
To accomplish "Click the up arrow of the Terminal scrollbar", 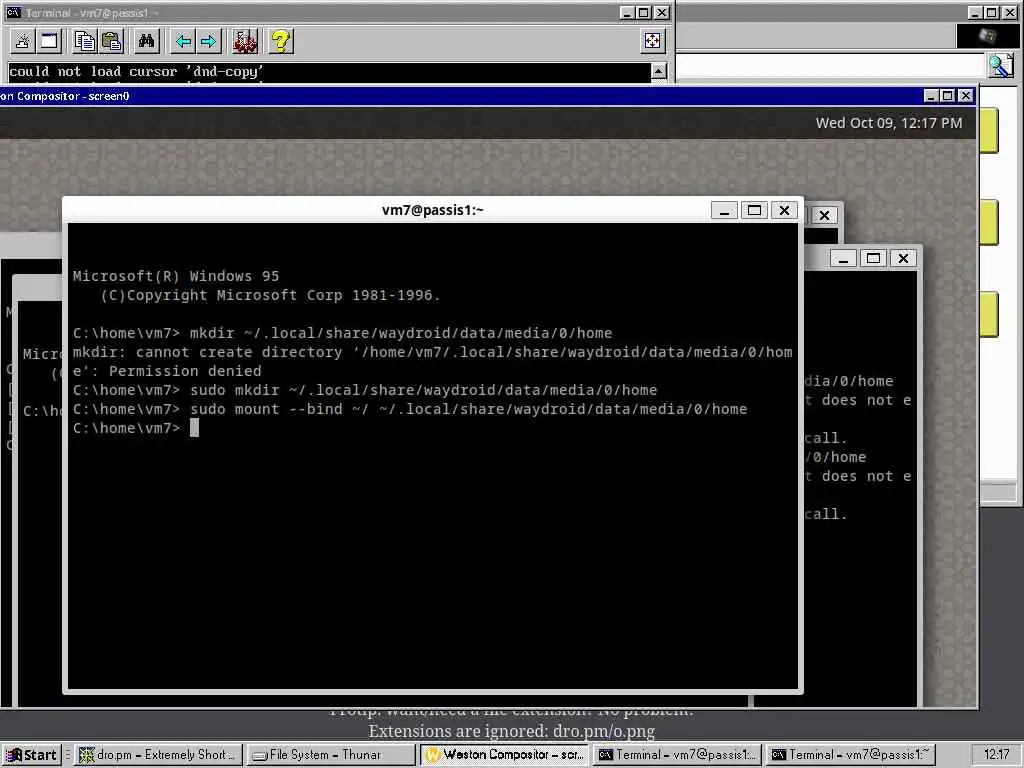I will click(x=659, y=71).
